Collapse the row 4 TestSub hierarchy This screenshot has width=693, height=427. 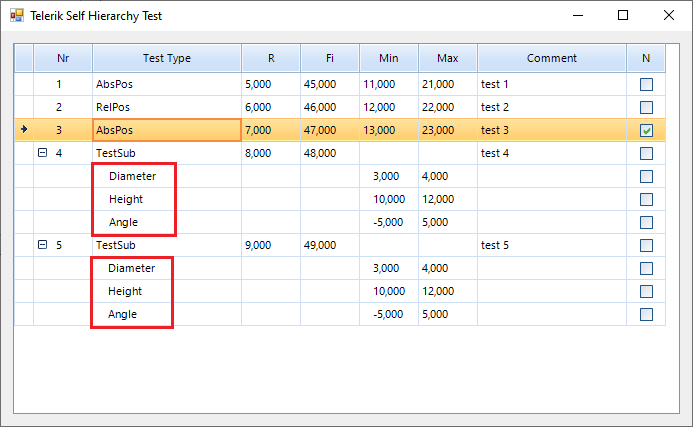42,153
